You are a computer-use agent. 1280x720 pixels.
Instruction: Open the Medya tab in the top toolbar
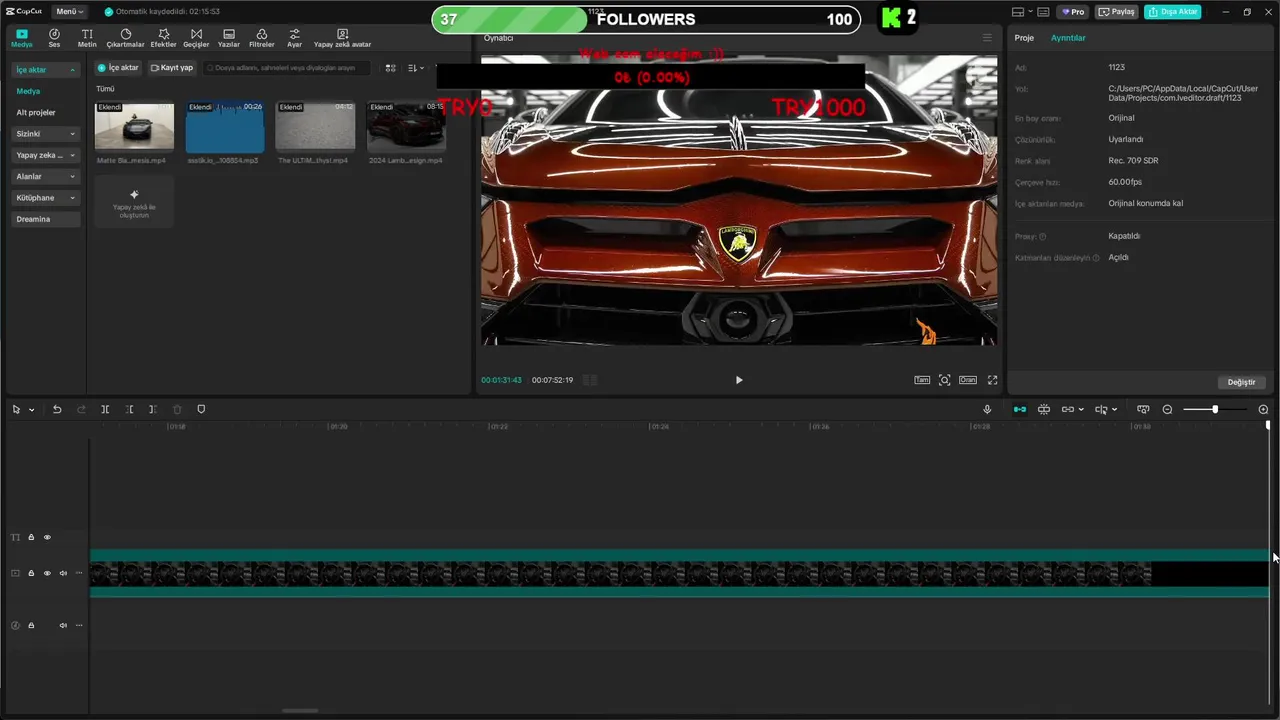(x=22, y=38)
